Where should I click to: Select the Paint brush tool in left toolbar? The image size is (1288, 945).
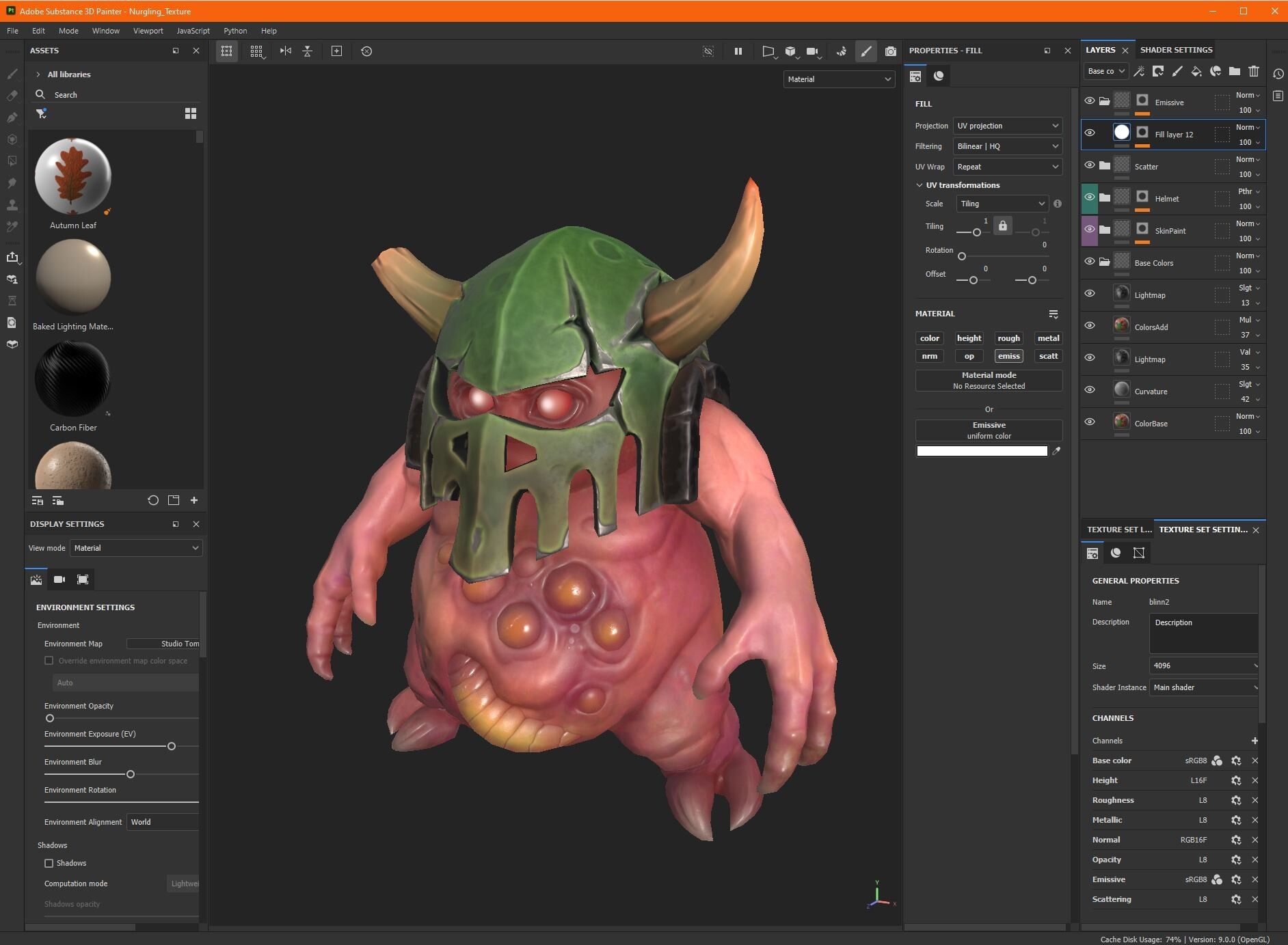12,74
